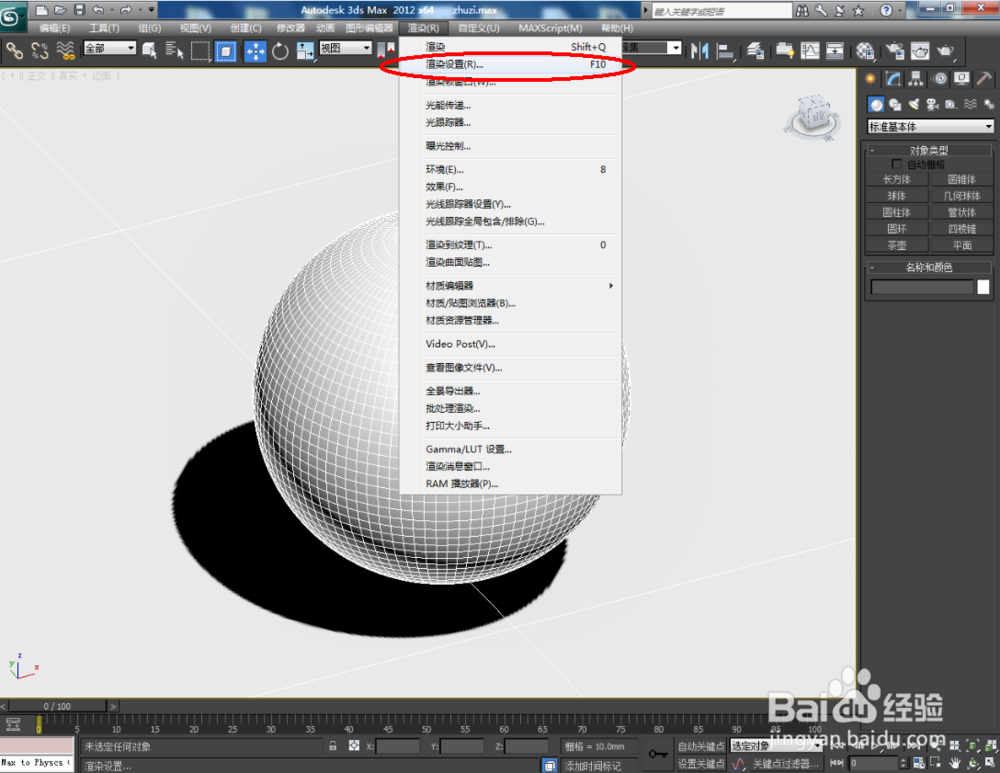The width and height of the screenshot is (1000, 773).
Task: Open the Manage Layers icon
Action: tap(756, 50)
